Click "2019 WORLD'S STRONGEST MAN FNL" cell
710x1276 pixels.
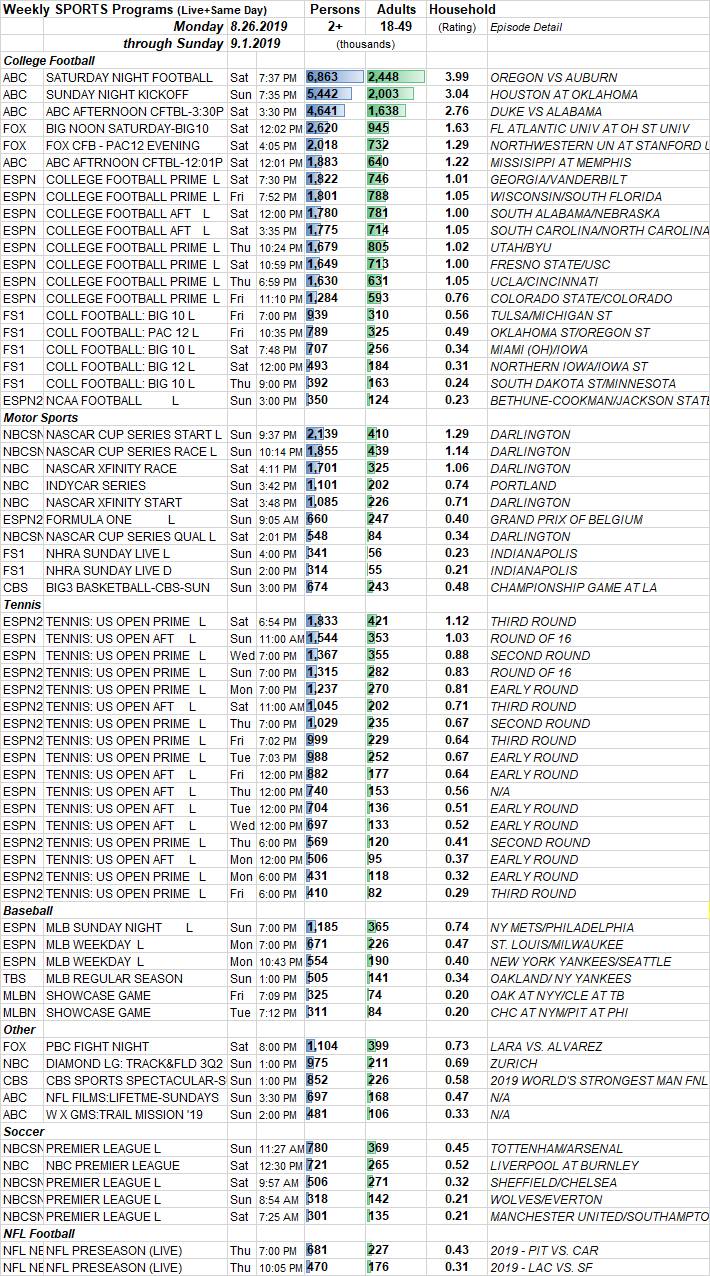click(x=599, y=1080)
